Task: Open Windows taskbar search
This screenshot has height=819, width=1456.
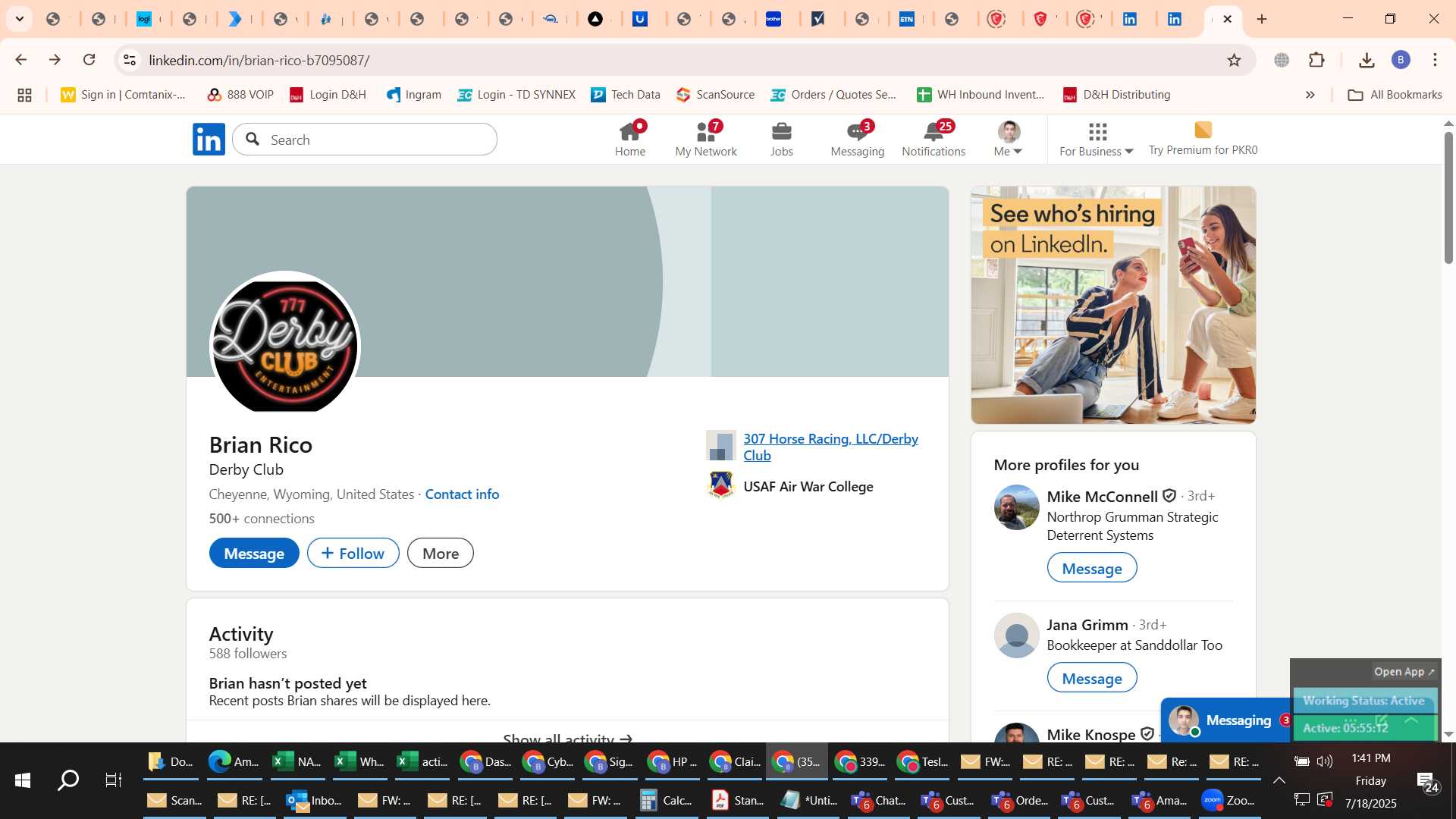Action: (68, 780)
